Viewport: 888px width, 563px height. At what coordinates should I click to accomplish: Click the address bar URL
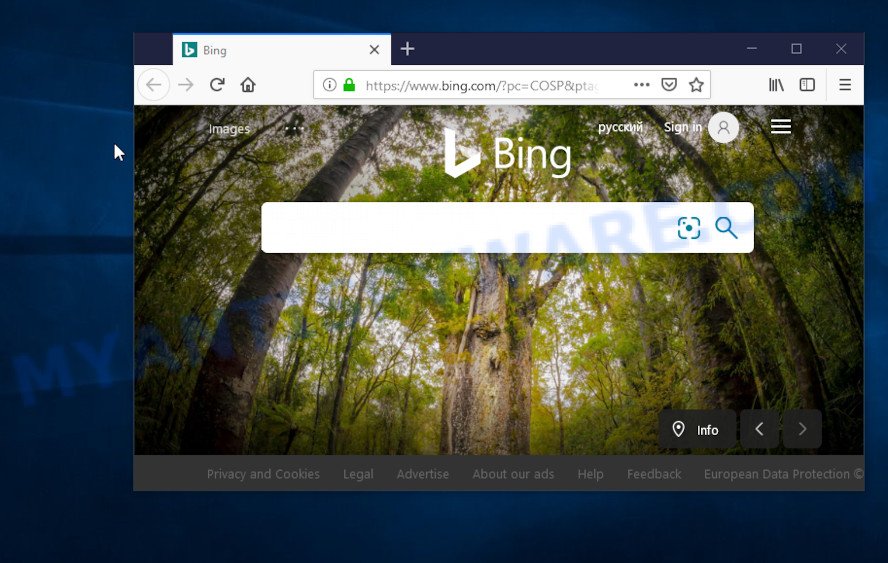[x=481, y=86]
